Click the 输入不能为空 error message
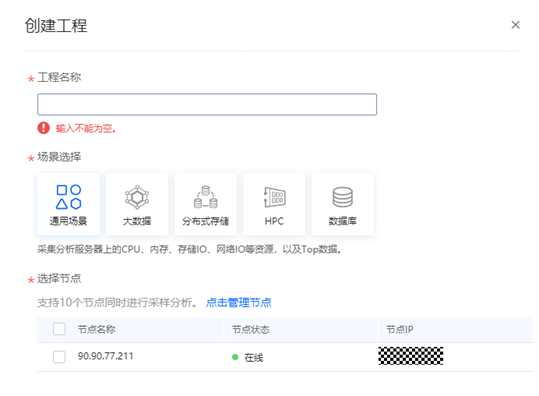 tap(86, 128)
